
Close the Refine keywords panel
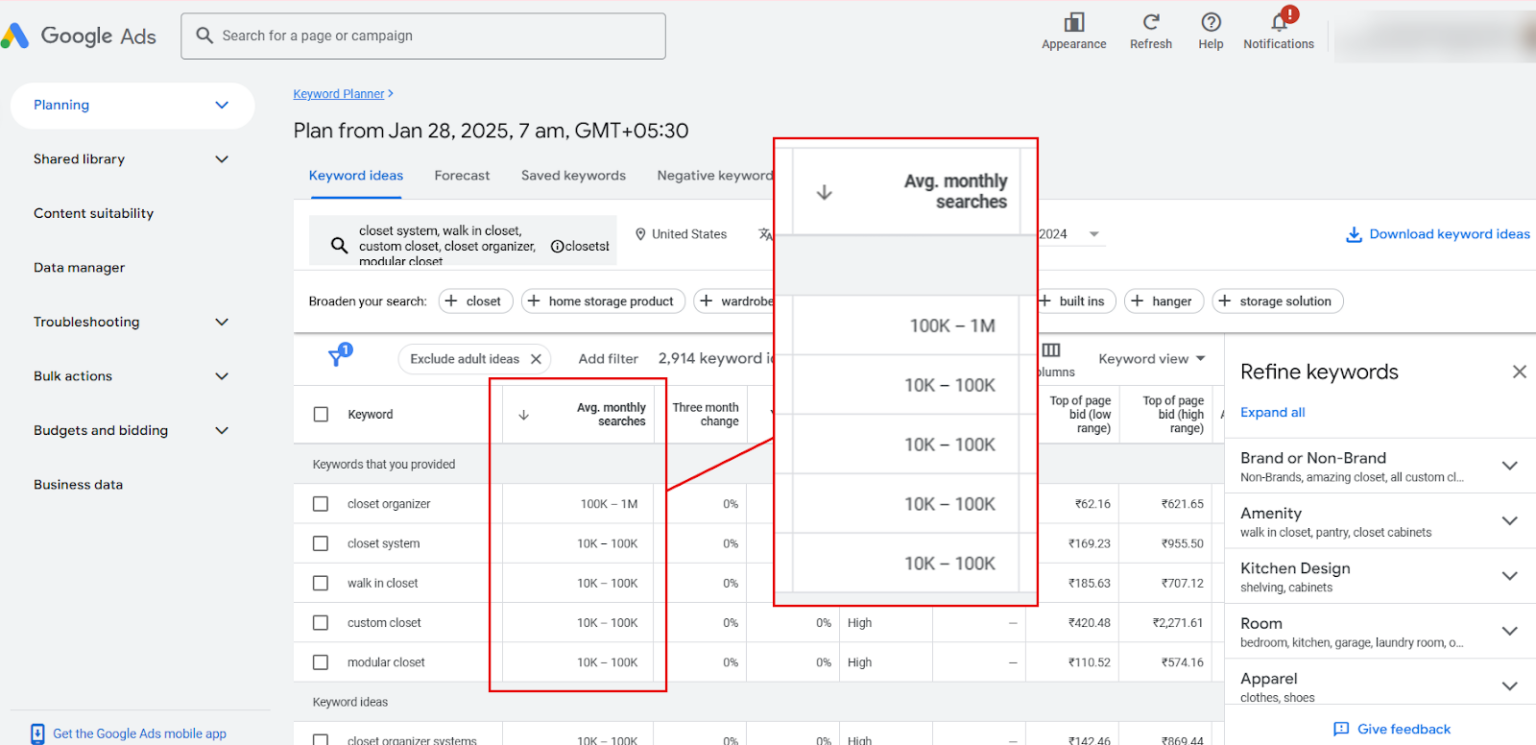pyautogui.click(x=1519, y=372)
